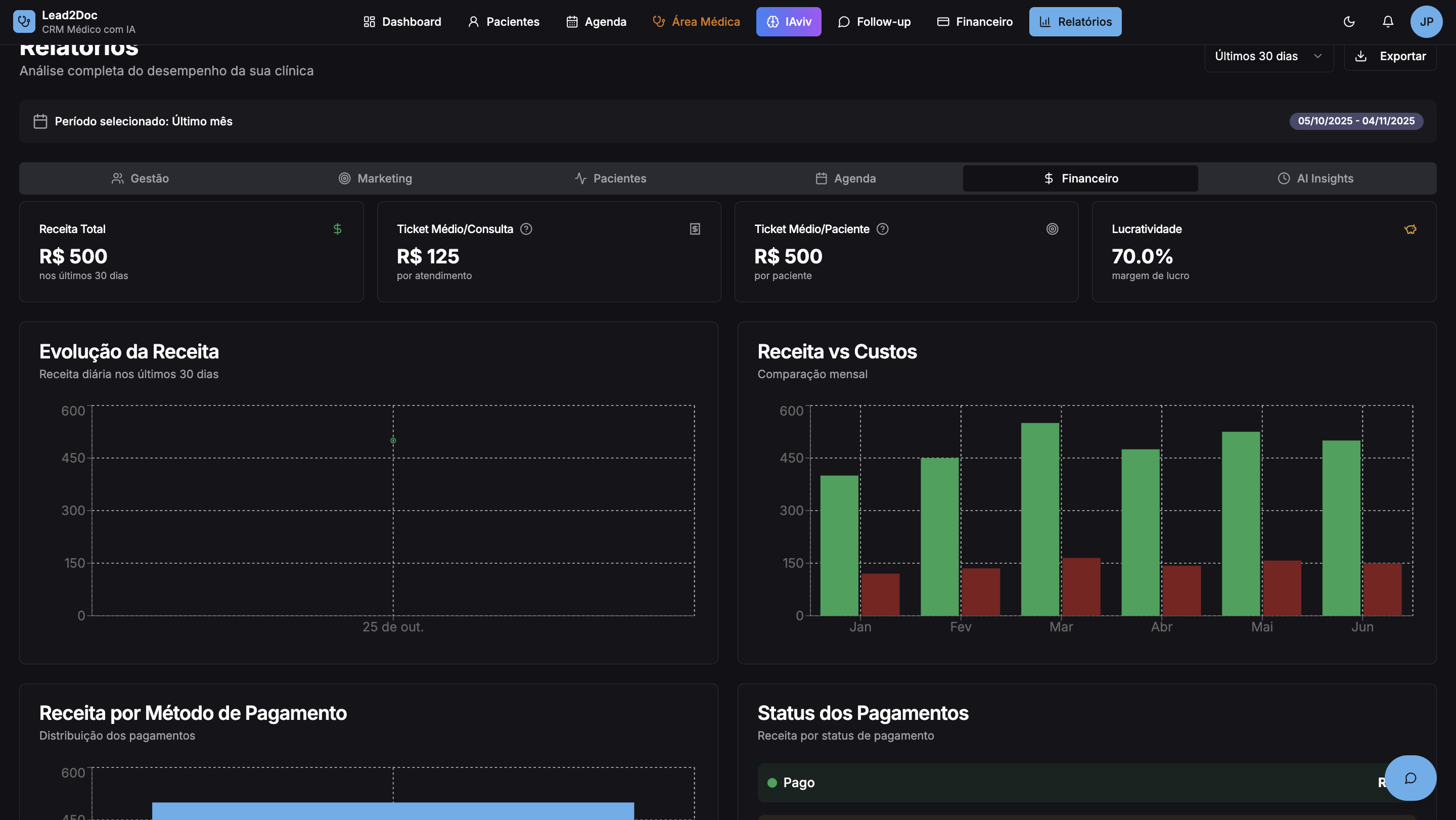The height and width of the screenshot is (820, 1456).
Task: Click the Lead2Doc stethoscope logo
Action: (x=24, y=21)
